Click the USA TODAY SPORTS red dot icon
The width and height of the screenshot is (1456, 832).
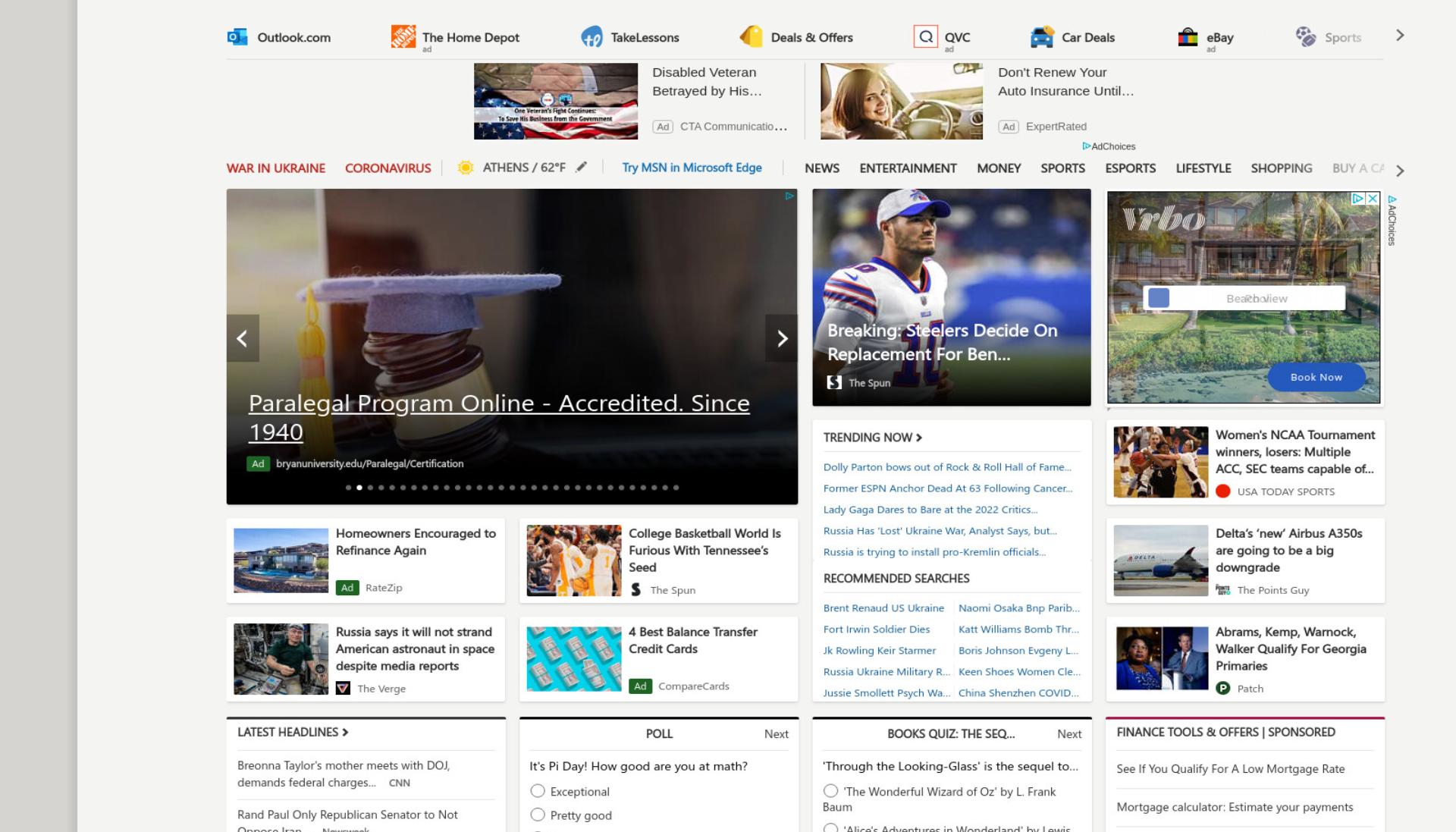tap(1222, 491)
